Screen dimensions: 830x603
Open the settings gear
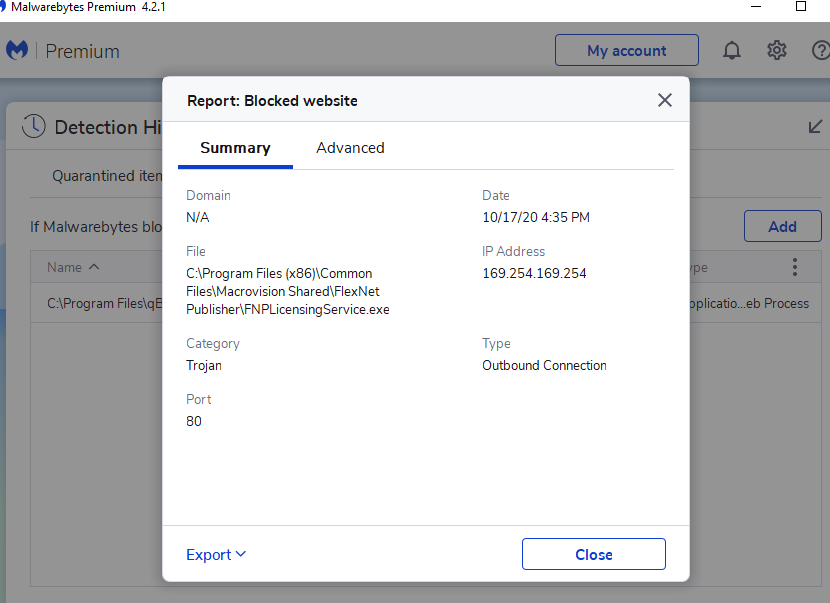(777, 50)
